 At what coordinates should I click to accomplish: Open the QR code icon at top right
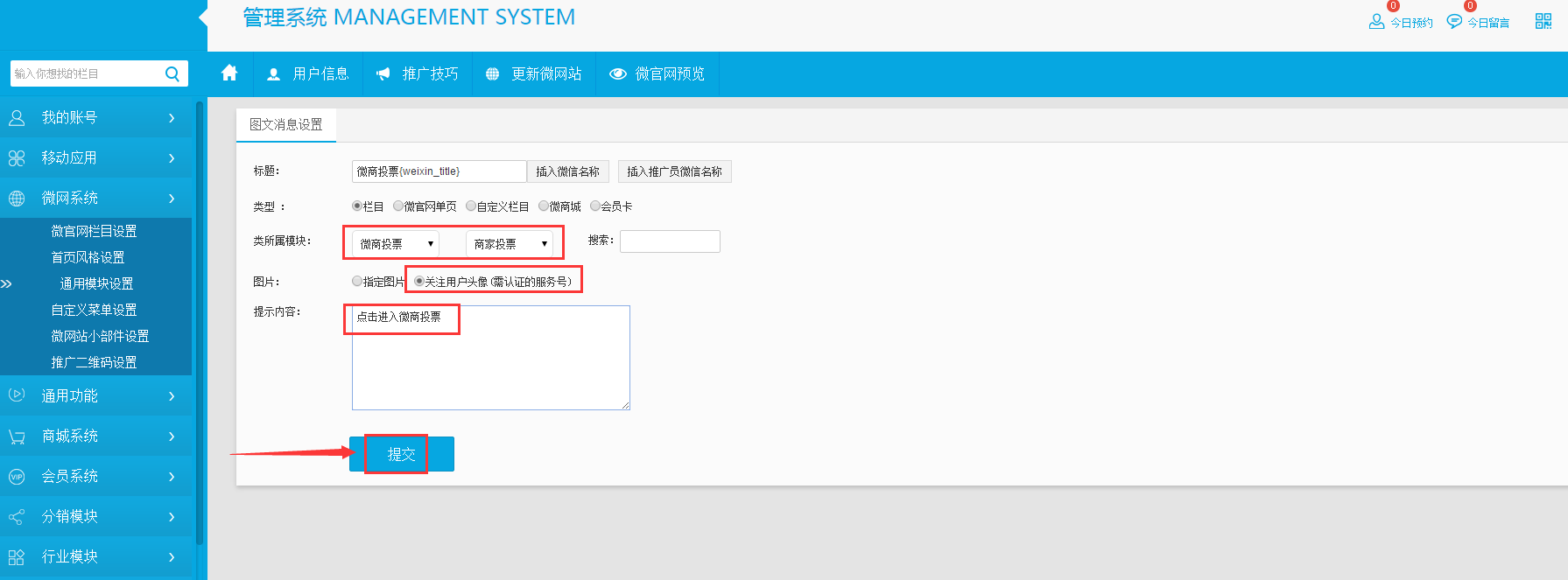tap(1543, 21)
